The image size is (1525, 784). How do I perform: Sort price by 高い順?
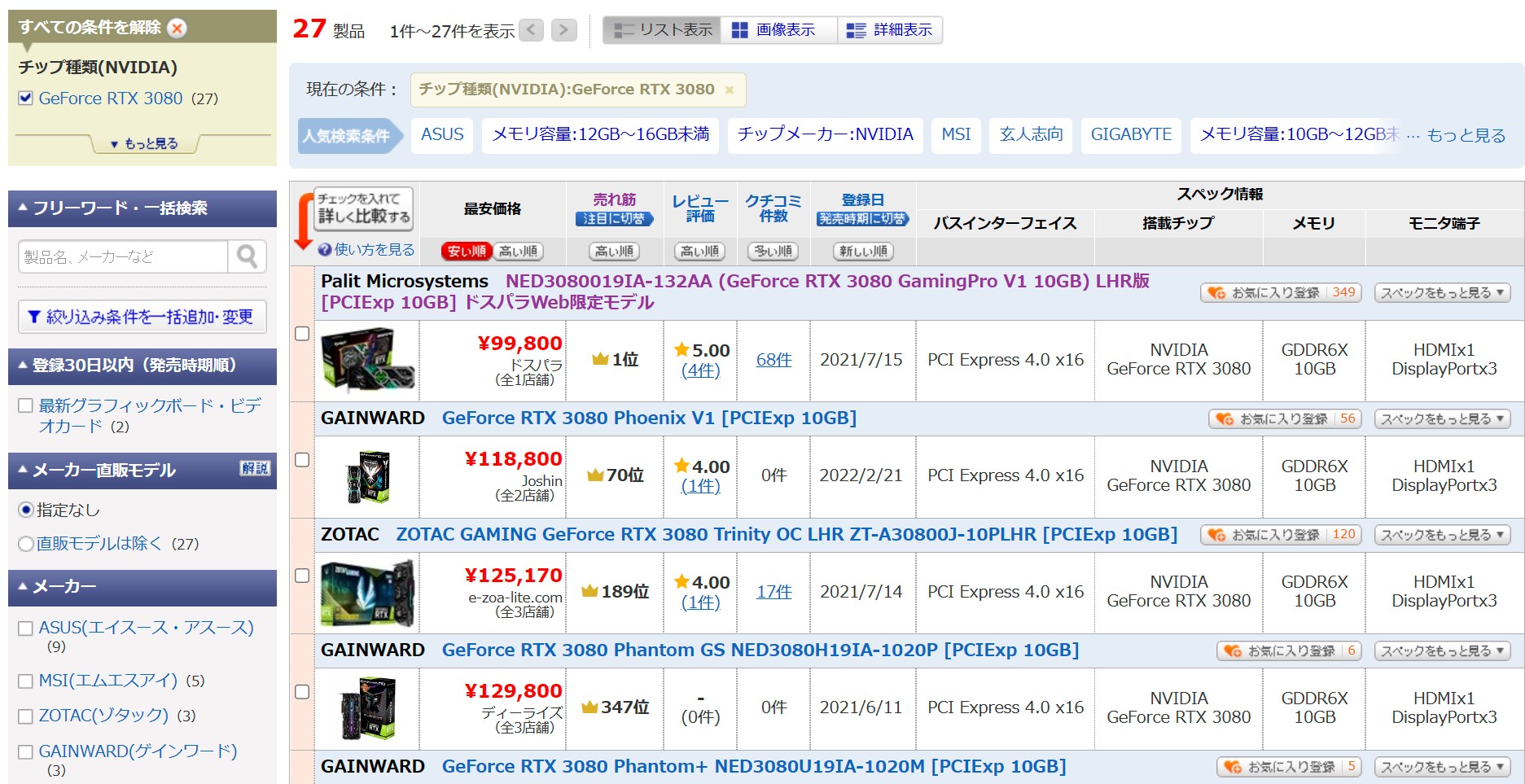tap(517, 252)
